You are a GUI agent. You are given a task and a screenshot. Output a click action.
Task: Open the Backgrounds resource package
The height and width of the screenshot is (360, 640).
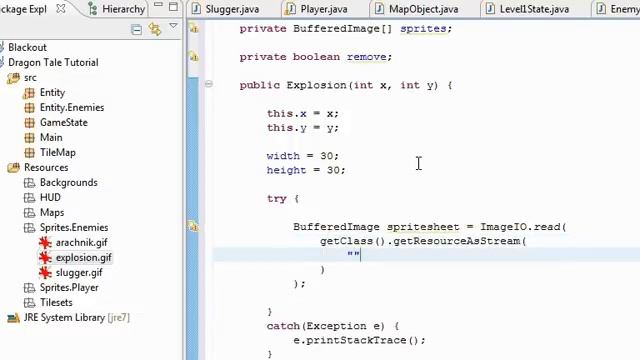point(69,182)
